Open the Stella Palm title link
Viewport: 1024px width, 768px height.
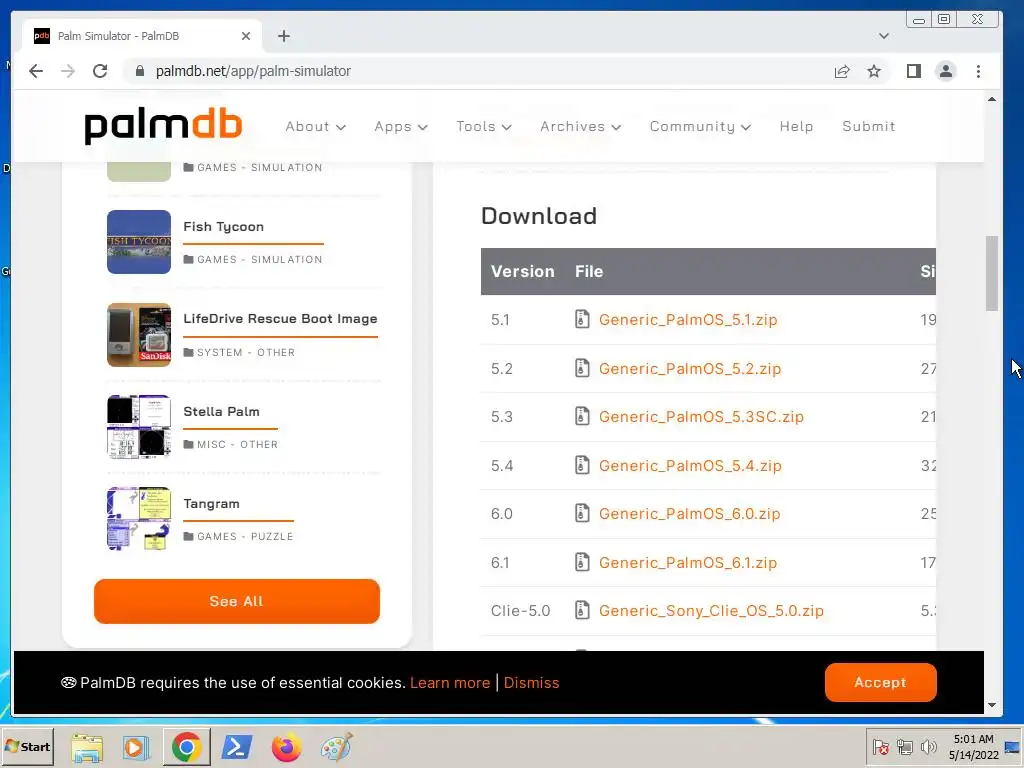(221, 411)
